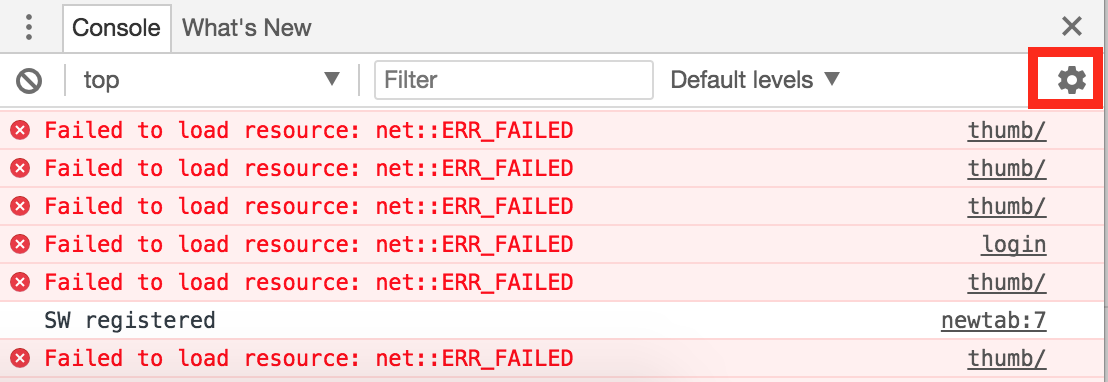Click the error icon beside the login row
The height and width of the screenshot is (382, 1108).
(x=20, y=244)
